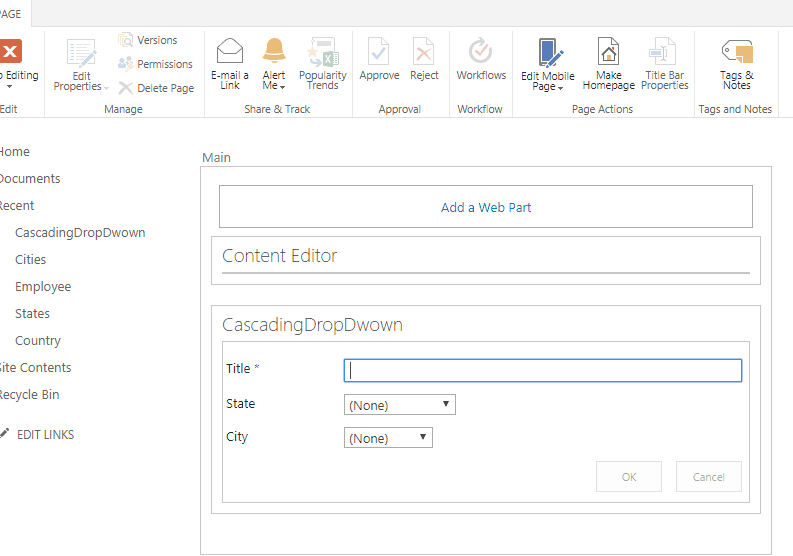This screenshot has width=793, height=556.
Task: Click the Recent heading in navigation
Action: [x=17, y=206]
